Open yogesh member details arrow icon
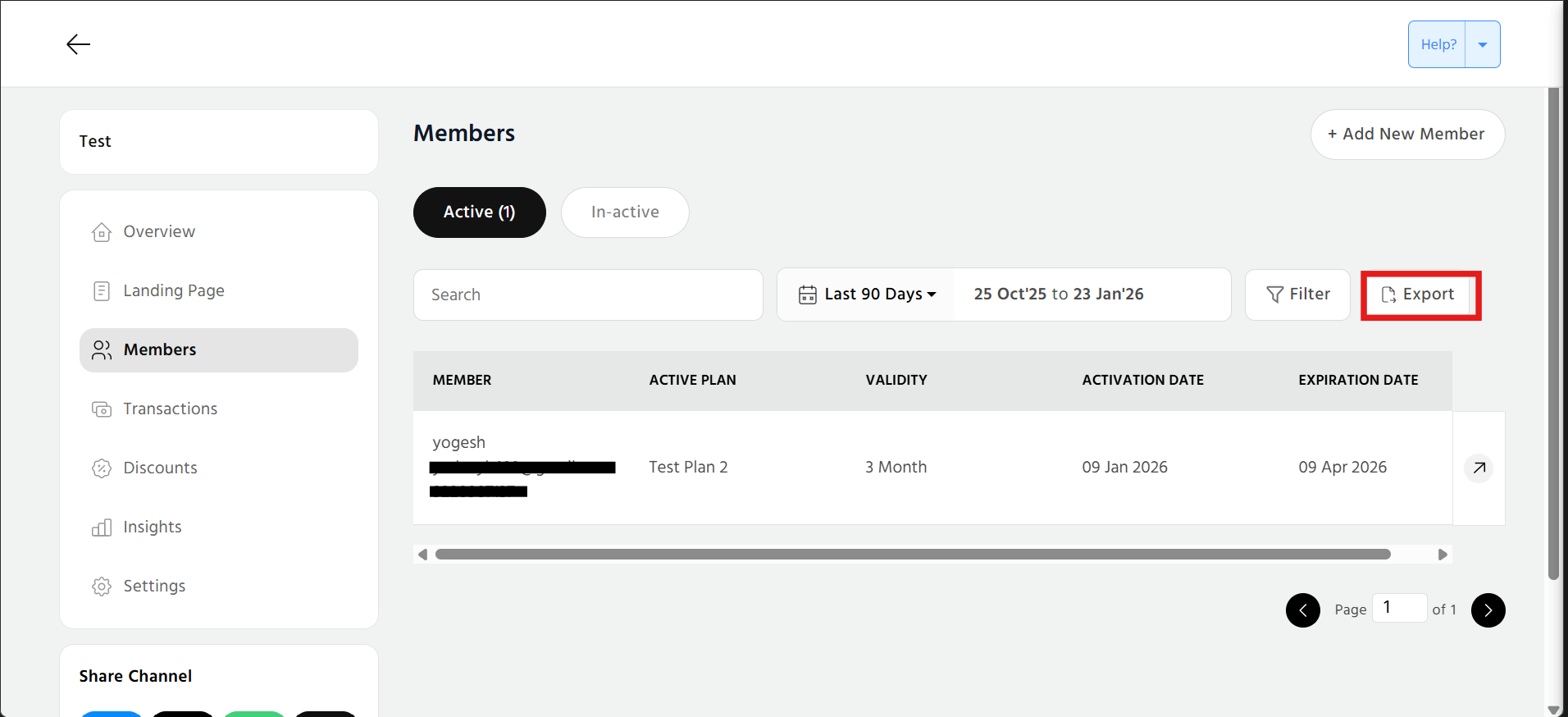The image size is (1568, 717). (1478, 468)
